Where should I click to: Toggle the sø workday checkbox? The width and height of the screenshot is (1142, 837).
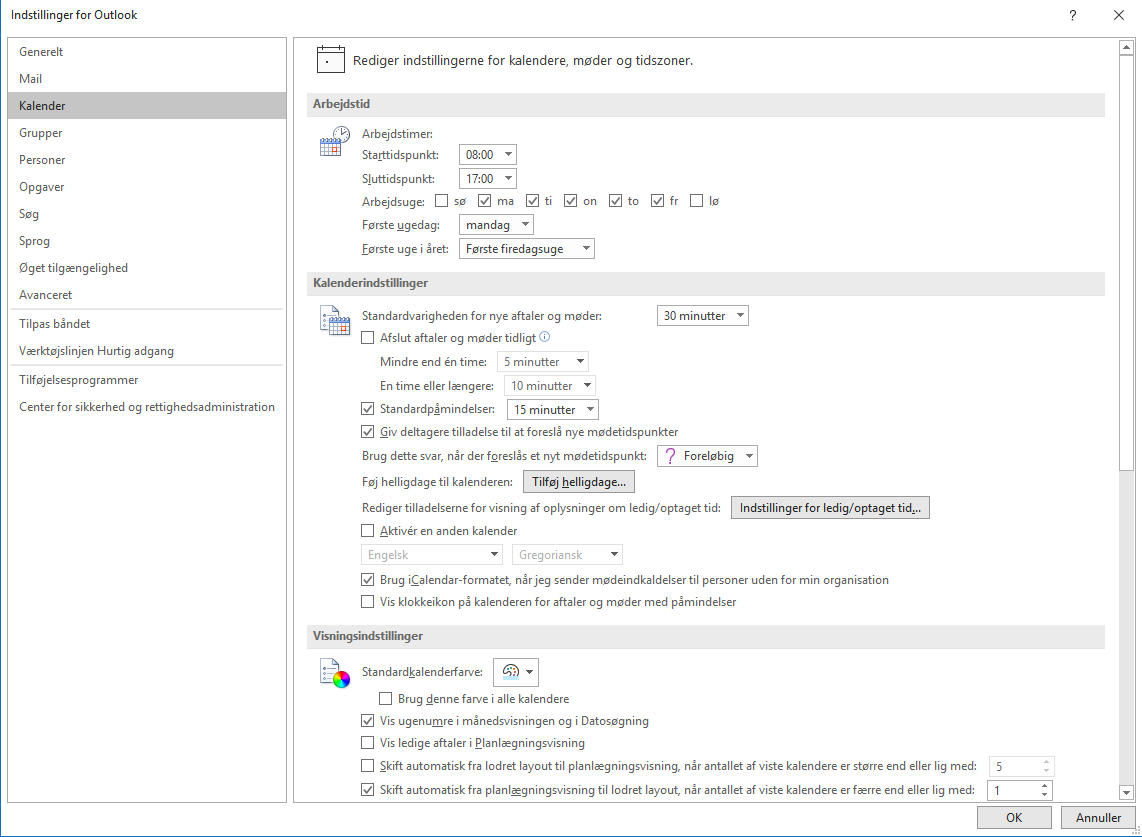[x=441, y=200]
